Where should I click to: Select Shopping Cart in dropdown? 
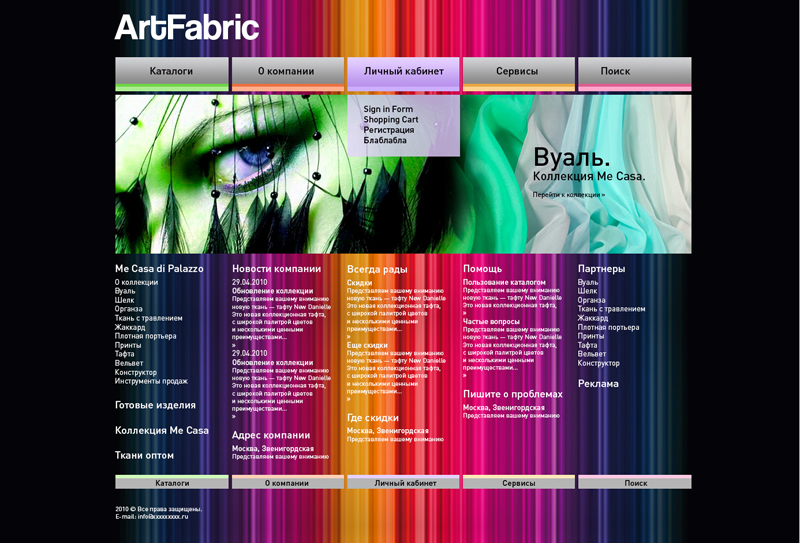tap(391, 119)
